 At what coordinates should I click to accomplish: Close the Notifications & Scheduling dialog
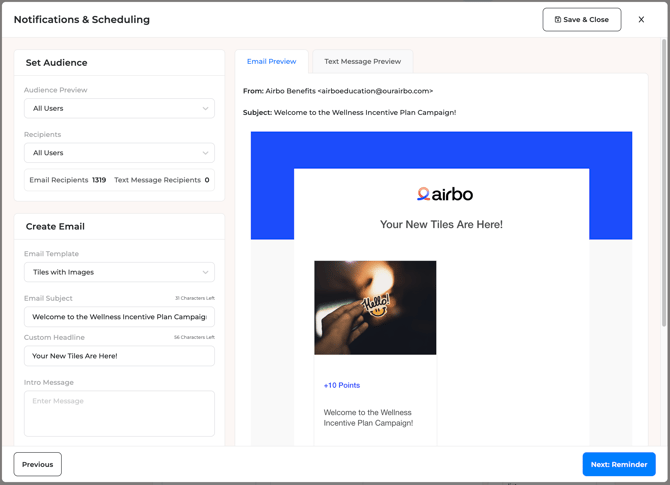[641, 20]
